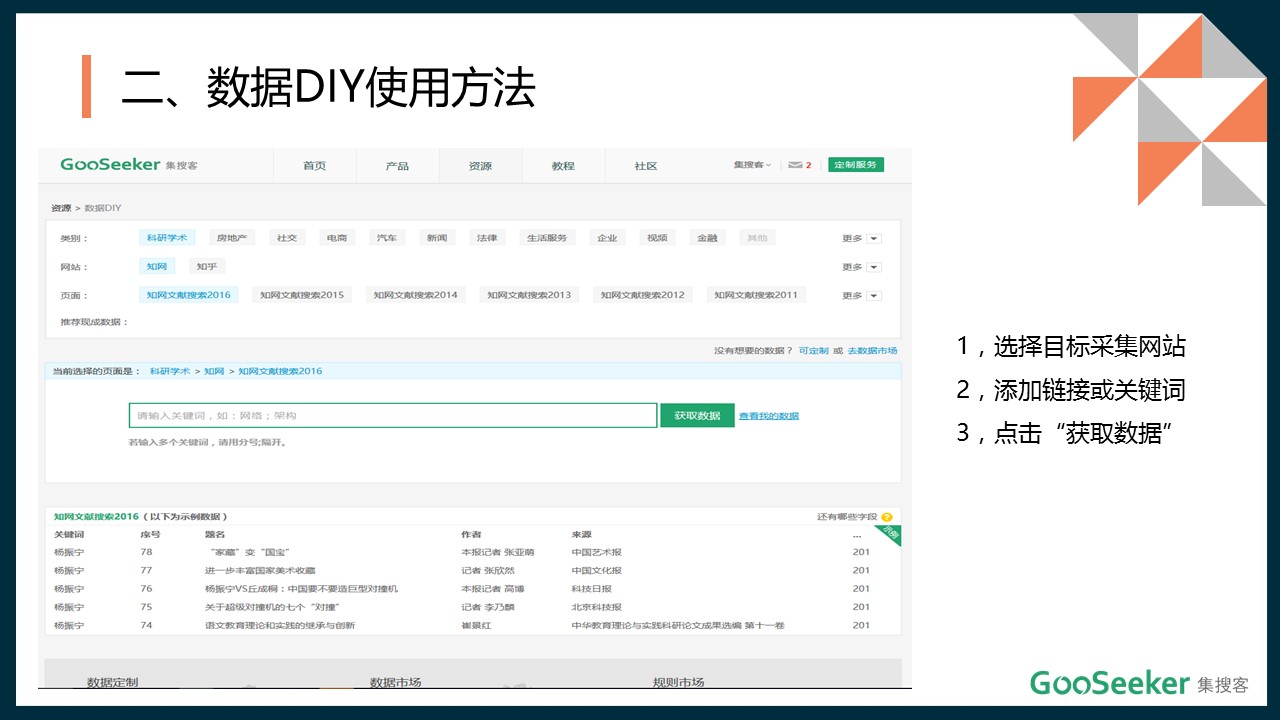1280x720 pixels.
Task: Select the 法律 category
Action: (x=487, y=238)
